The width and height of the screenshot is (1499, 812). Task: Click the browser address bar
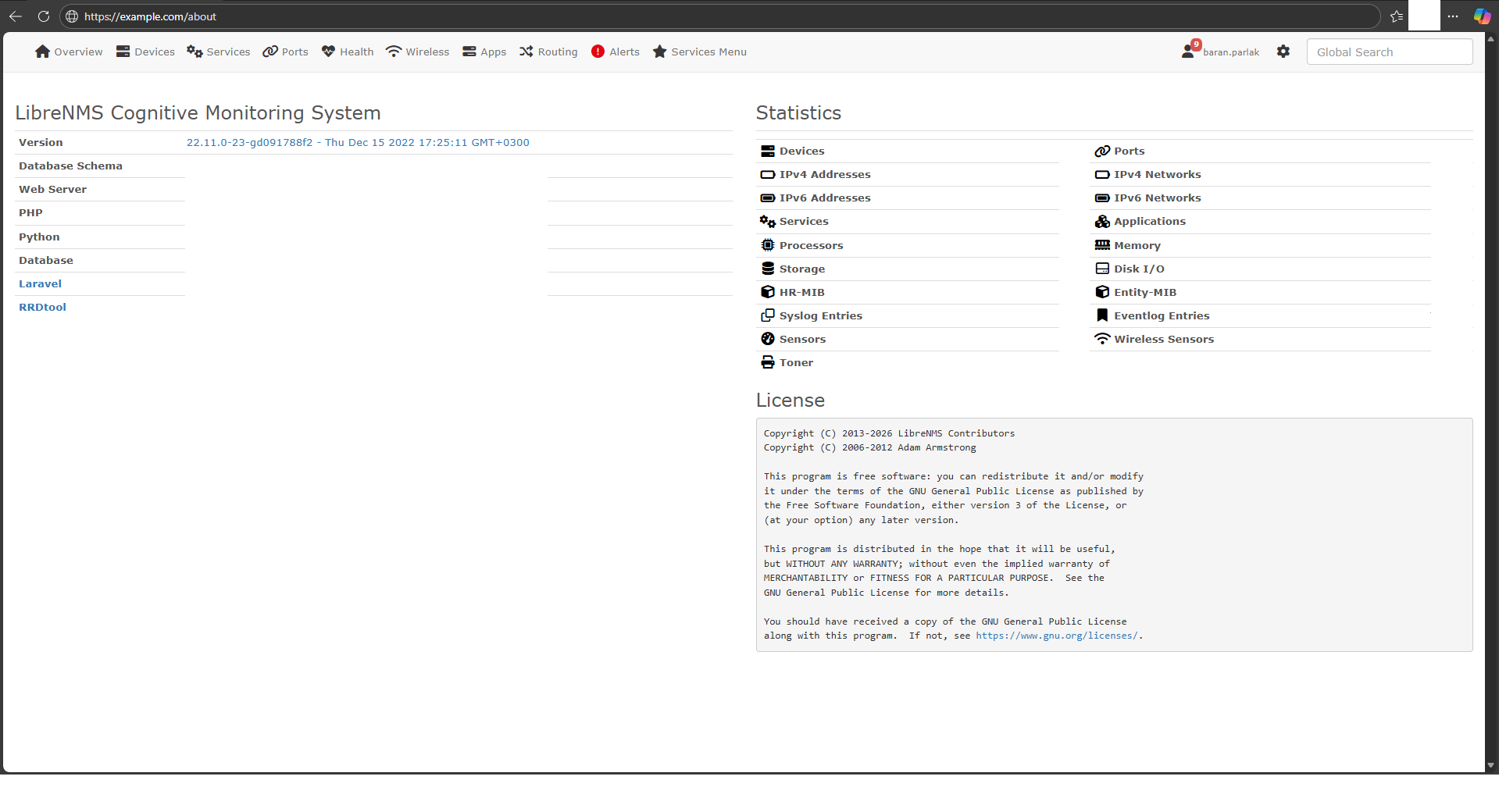coord(719,16)
